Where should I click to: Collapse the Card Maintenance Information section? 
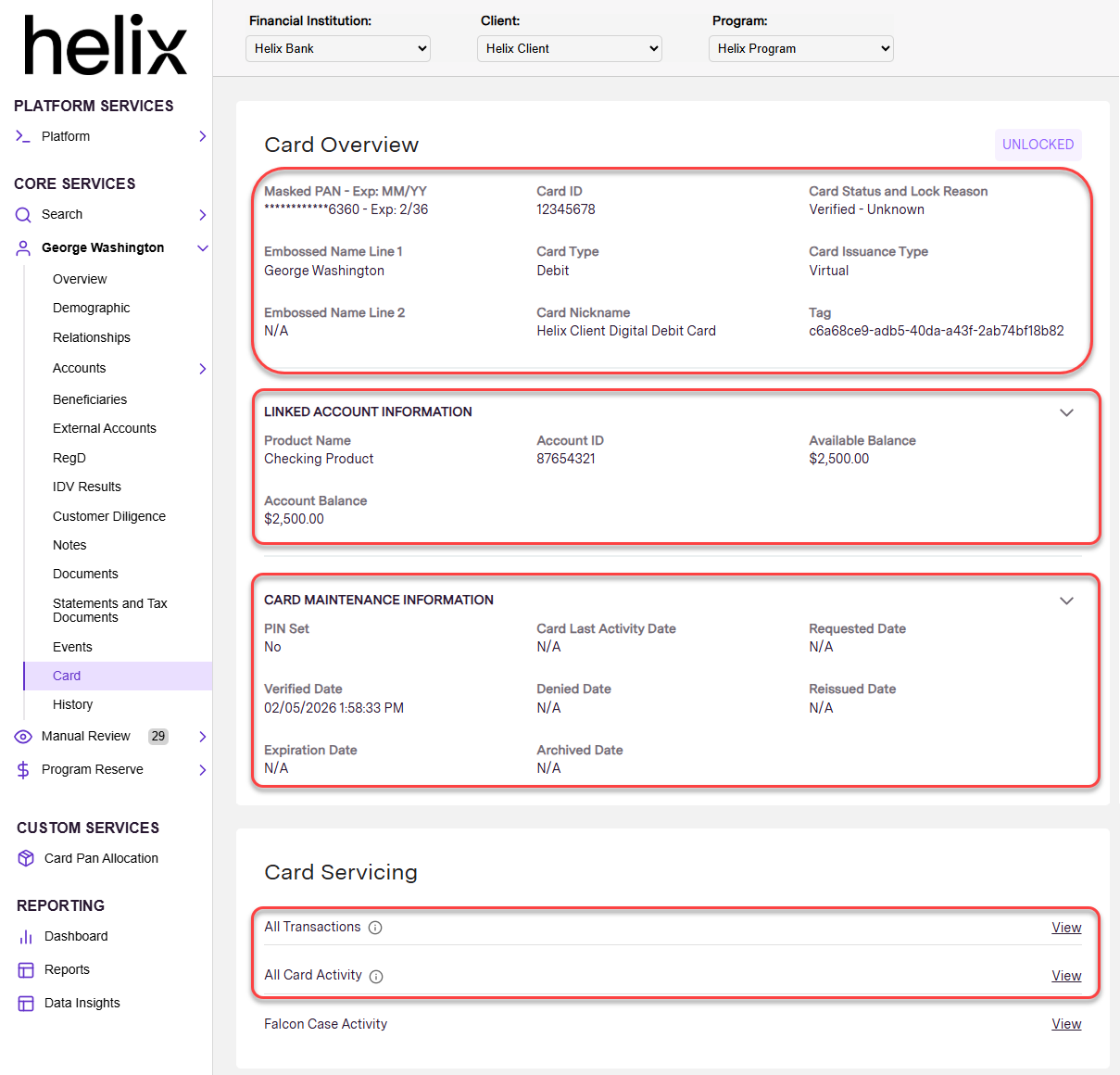coord(1066,601)
